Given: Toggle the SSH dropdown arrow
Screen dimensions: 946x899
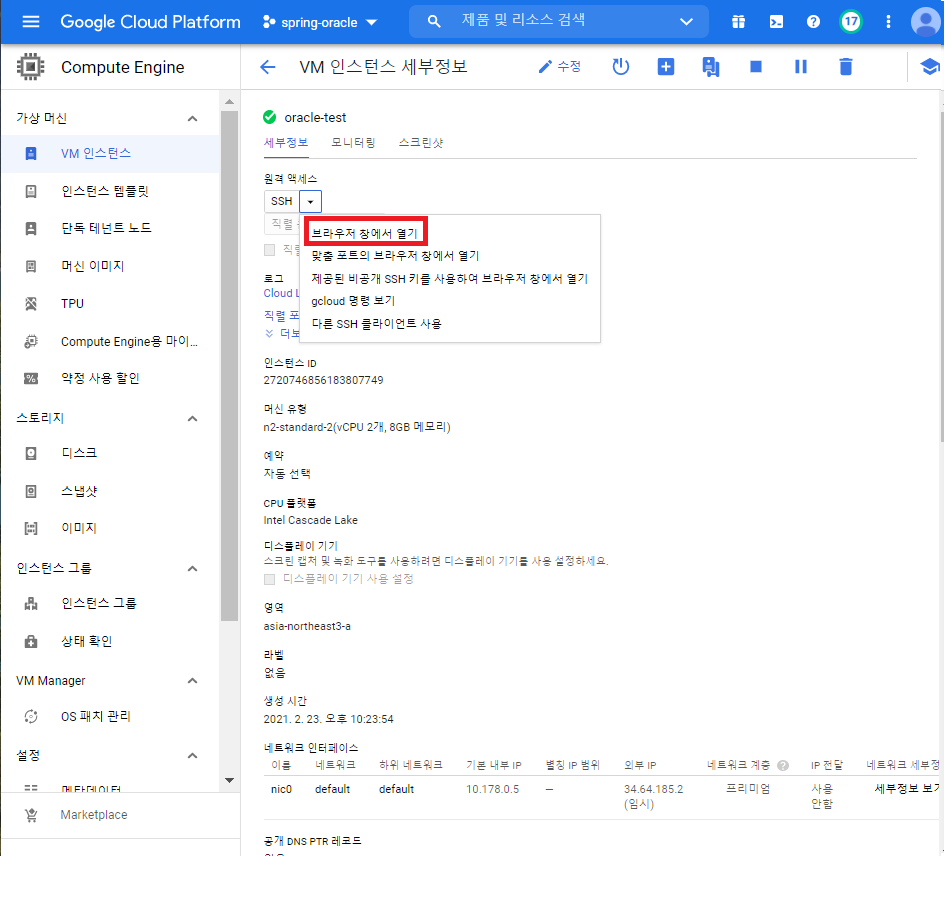Looking at the screenshot, I should point(310,201).
